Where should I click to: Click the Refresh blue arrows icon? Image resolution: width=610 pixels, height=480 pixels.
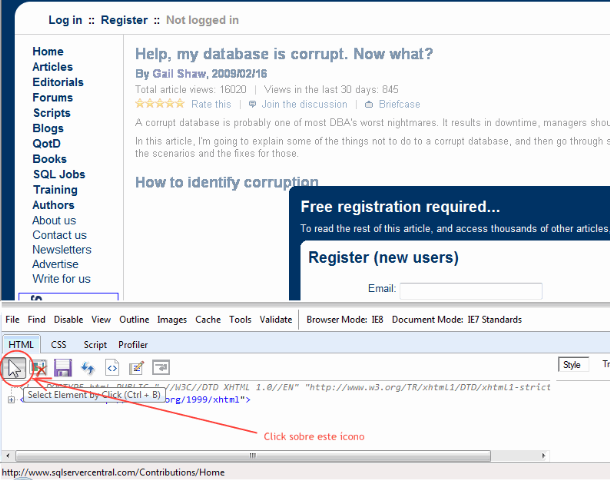click(88, 368)
